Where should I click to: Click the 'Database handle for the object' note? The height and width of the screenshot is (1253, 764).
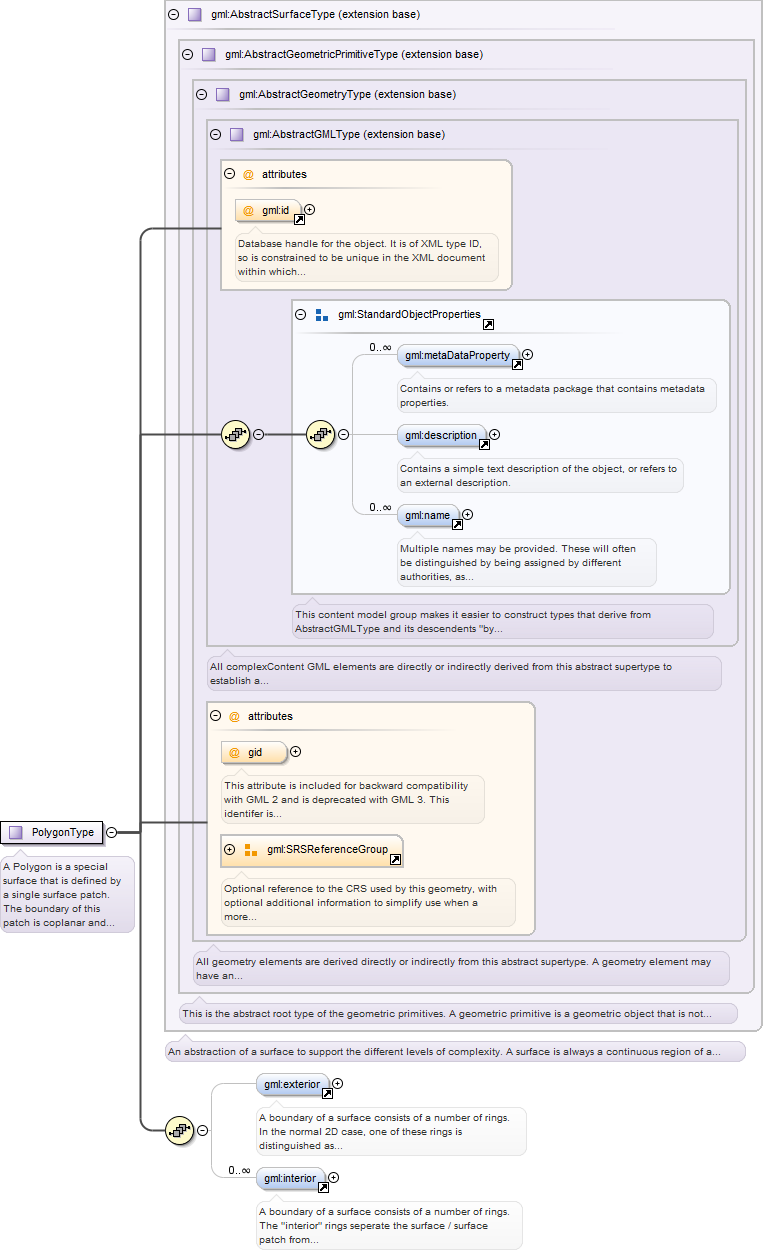coord(365,257)
